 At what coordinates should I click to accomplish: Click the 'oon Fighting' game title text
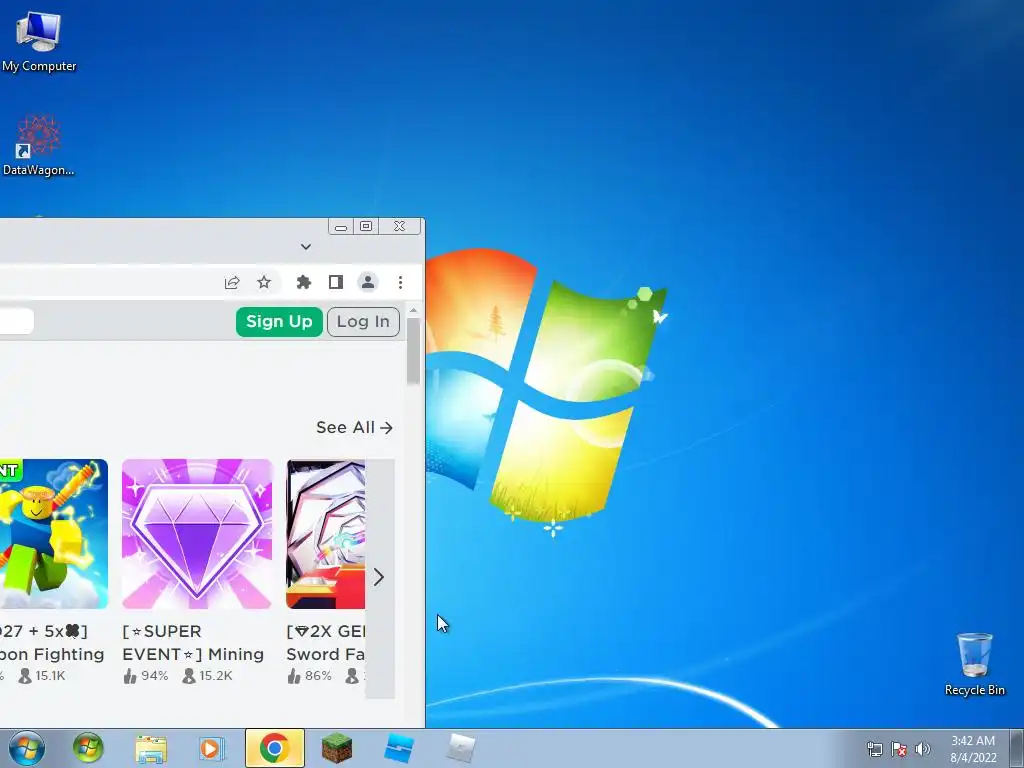(52, 654)
